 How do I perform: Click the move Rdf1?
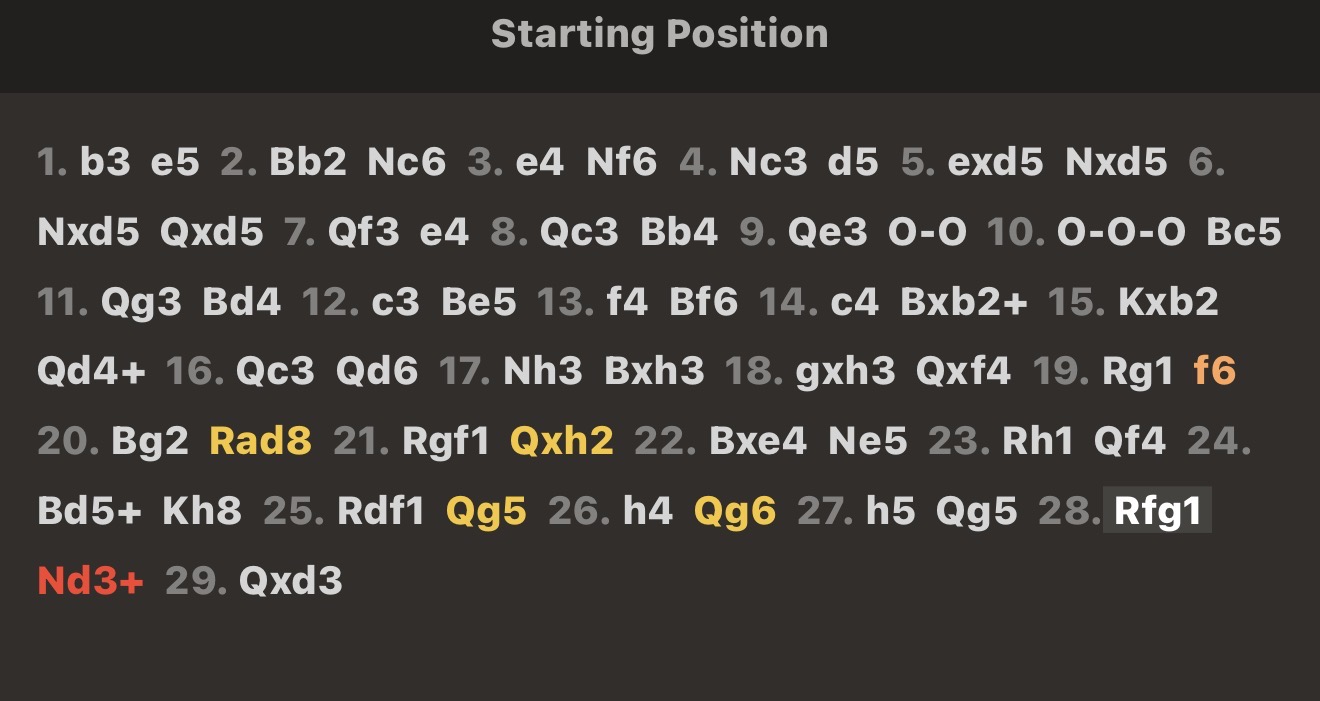point(381,511)
